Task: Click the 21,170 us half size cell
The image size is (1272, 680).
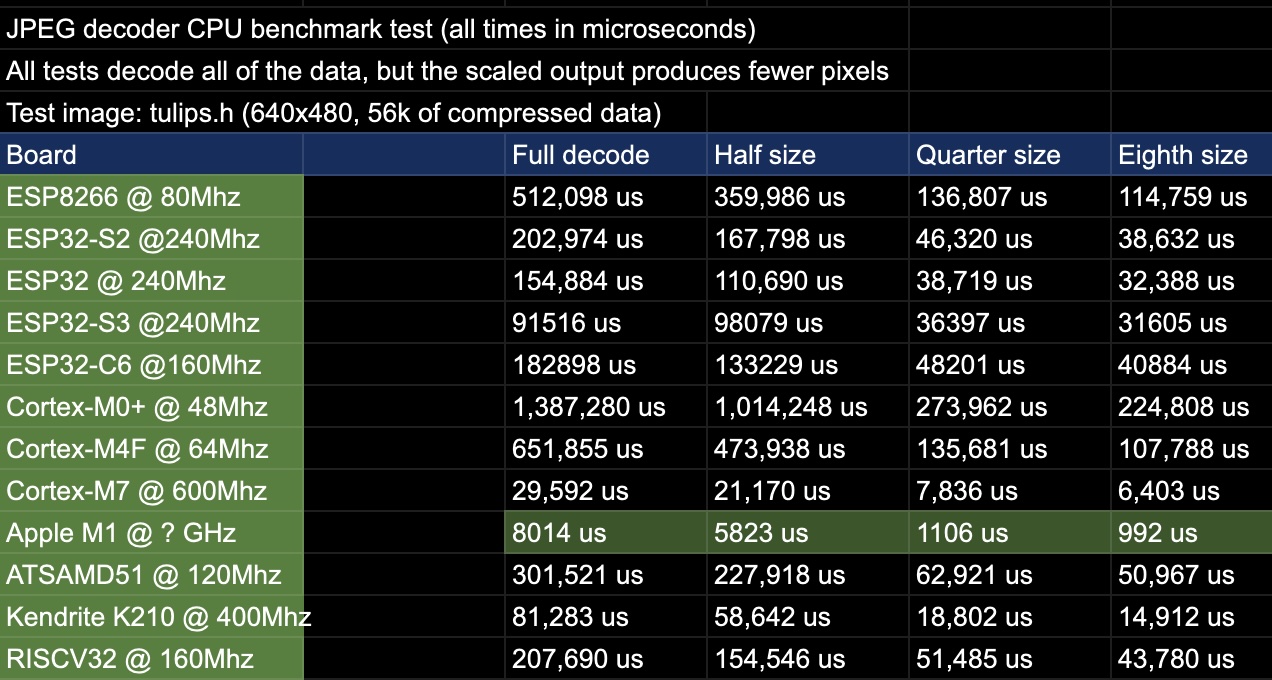Action: [807, 491]
